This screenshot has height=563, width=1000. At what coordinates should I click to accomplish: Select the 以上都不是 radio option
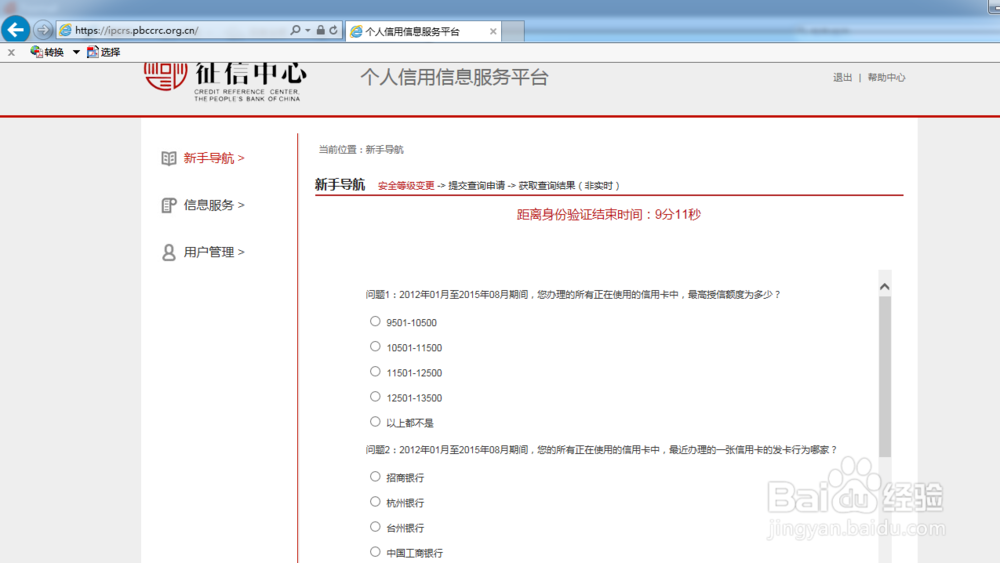375,421
